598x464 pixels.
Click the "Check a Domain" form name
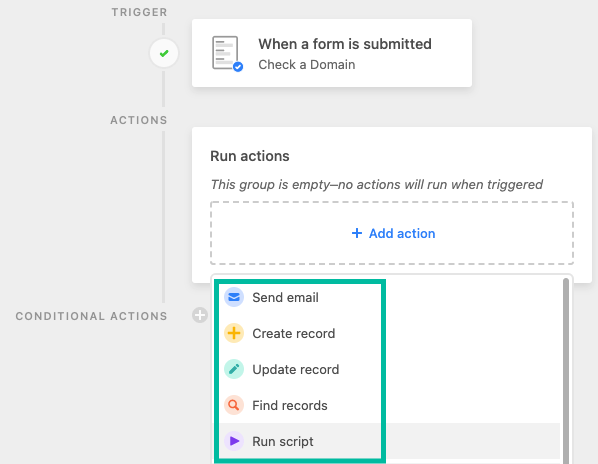pos(307,65)
